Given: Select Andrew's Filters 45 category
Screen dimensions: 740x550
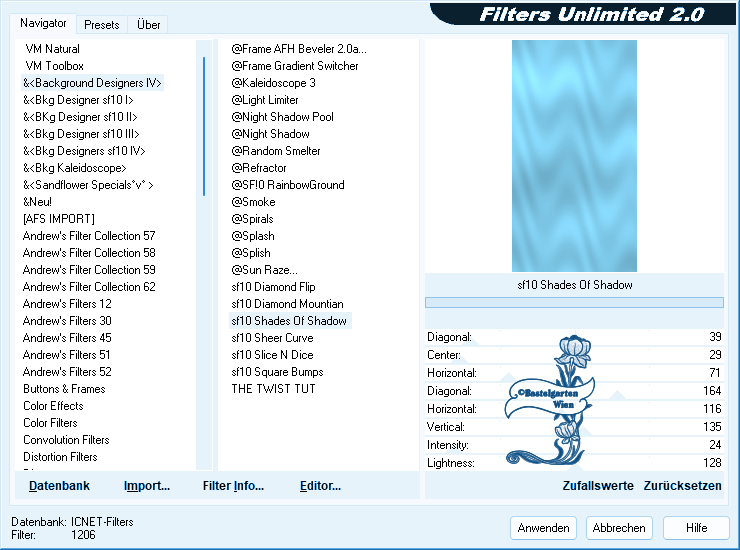Looking at the screenshot, I should 67,338.
